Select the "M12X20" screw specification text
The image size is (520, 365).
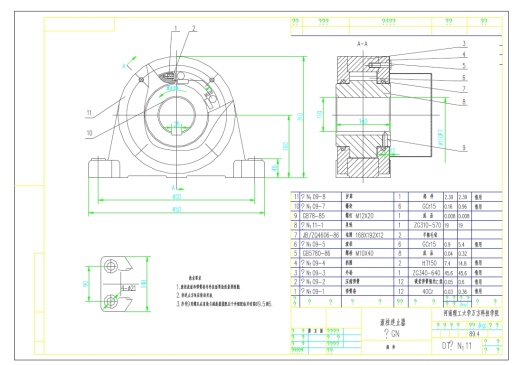point(365,216)
